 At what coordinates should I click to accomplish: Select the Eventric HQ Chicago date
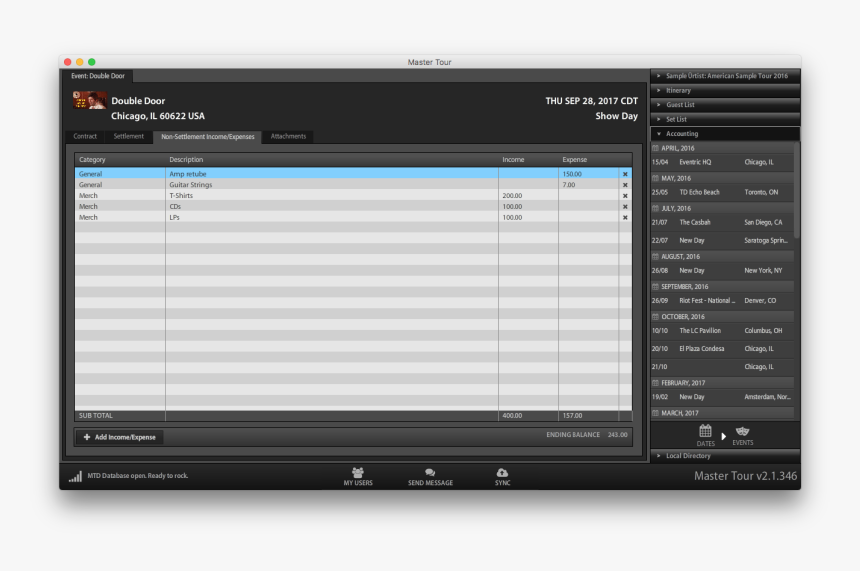click(722, 162)
